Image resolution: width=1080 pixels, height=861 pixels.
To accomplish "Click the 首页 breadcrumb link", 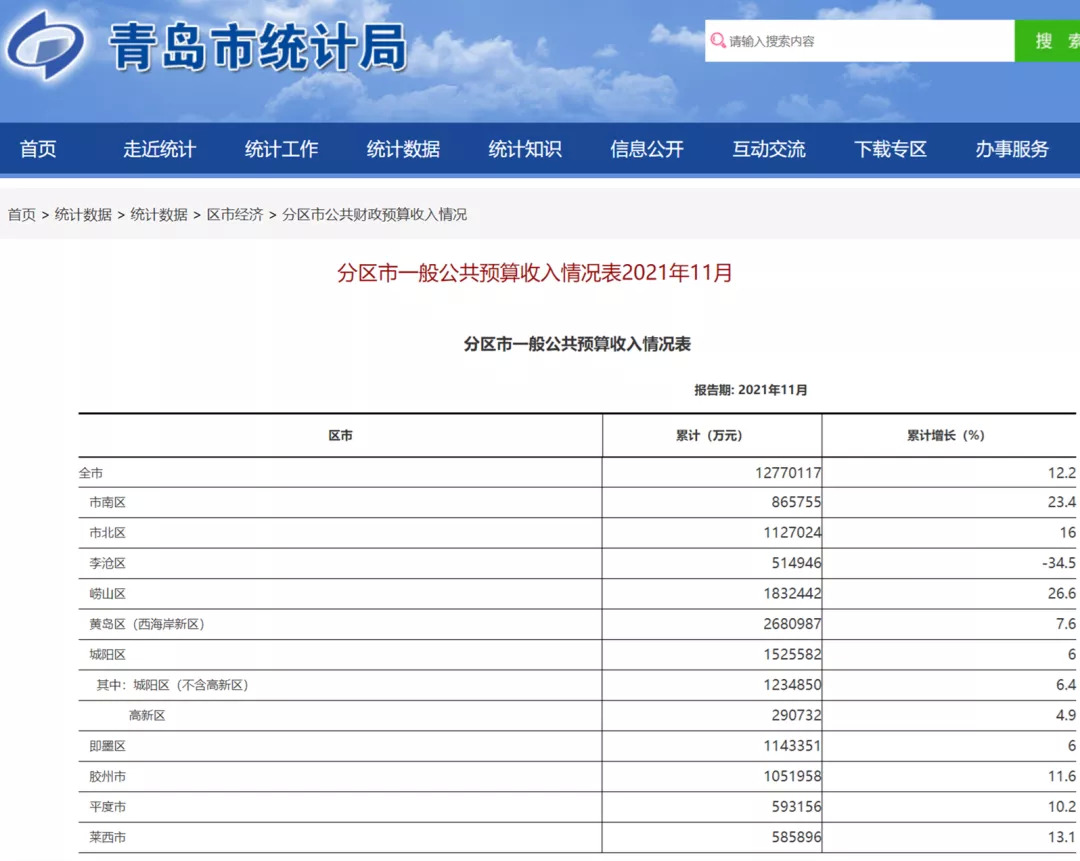I will coord(22,214).
